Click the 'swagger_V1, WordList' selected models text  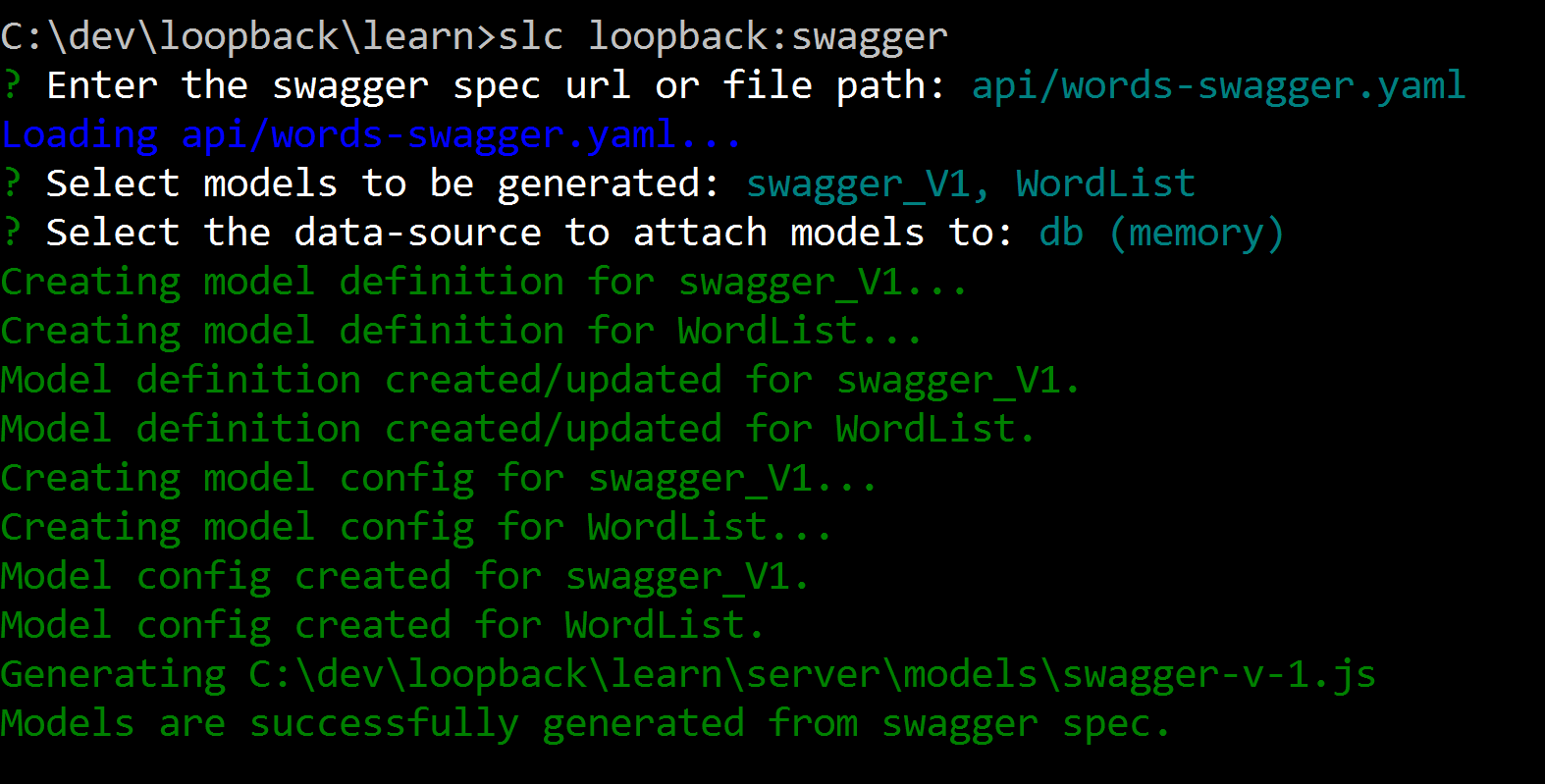point(971,184)
